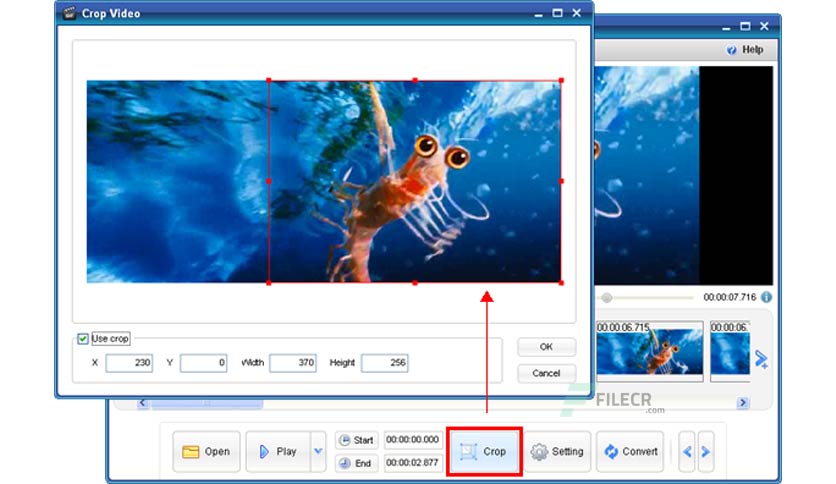Select the second, partly hidden frame thumbnail
The height and width of the screenshot is (484, 836).
730,351
